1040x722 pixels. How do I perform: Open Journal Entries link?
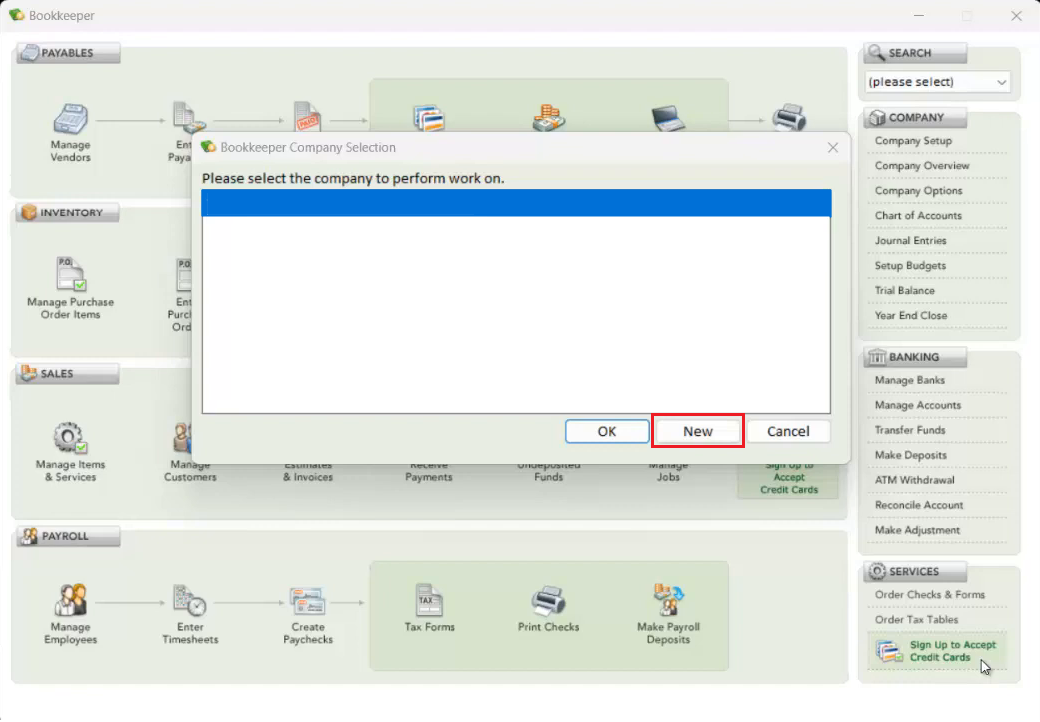click(x=910, y=241)
